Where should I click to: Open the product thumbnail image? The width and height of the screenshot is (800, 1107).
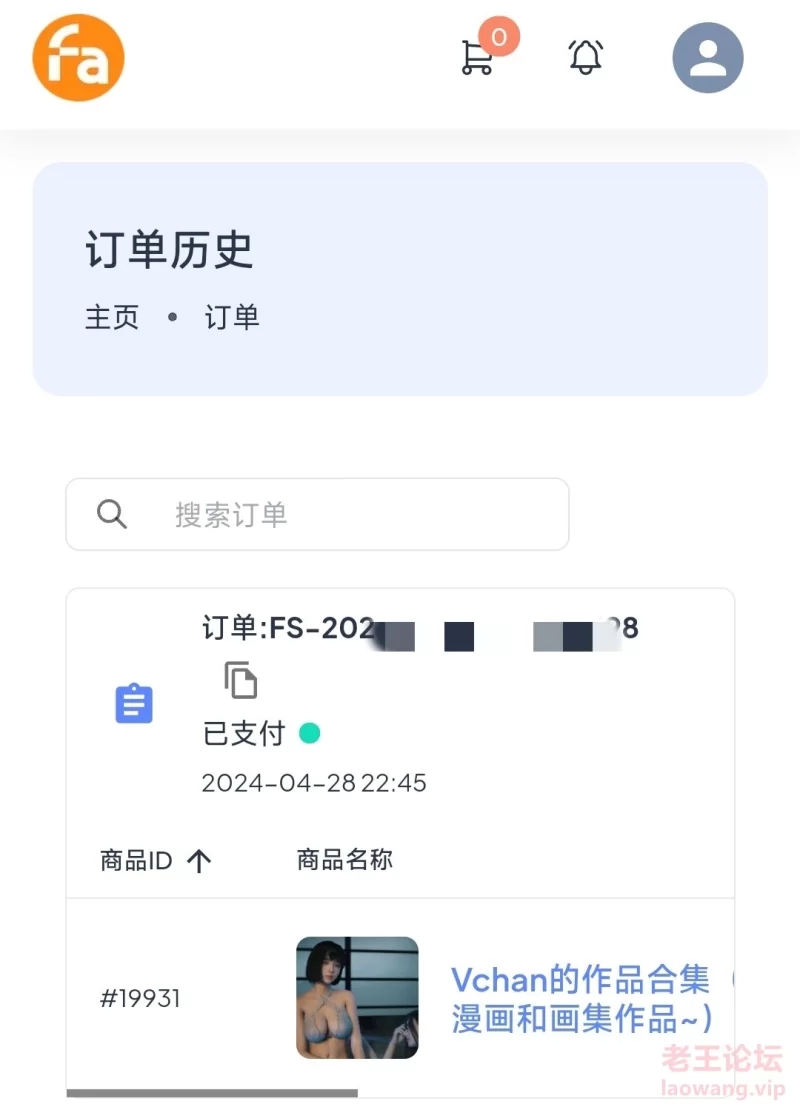pyautogui.click(x=357, y=998)
